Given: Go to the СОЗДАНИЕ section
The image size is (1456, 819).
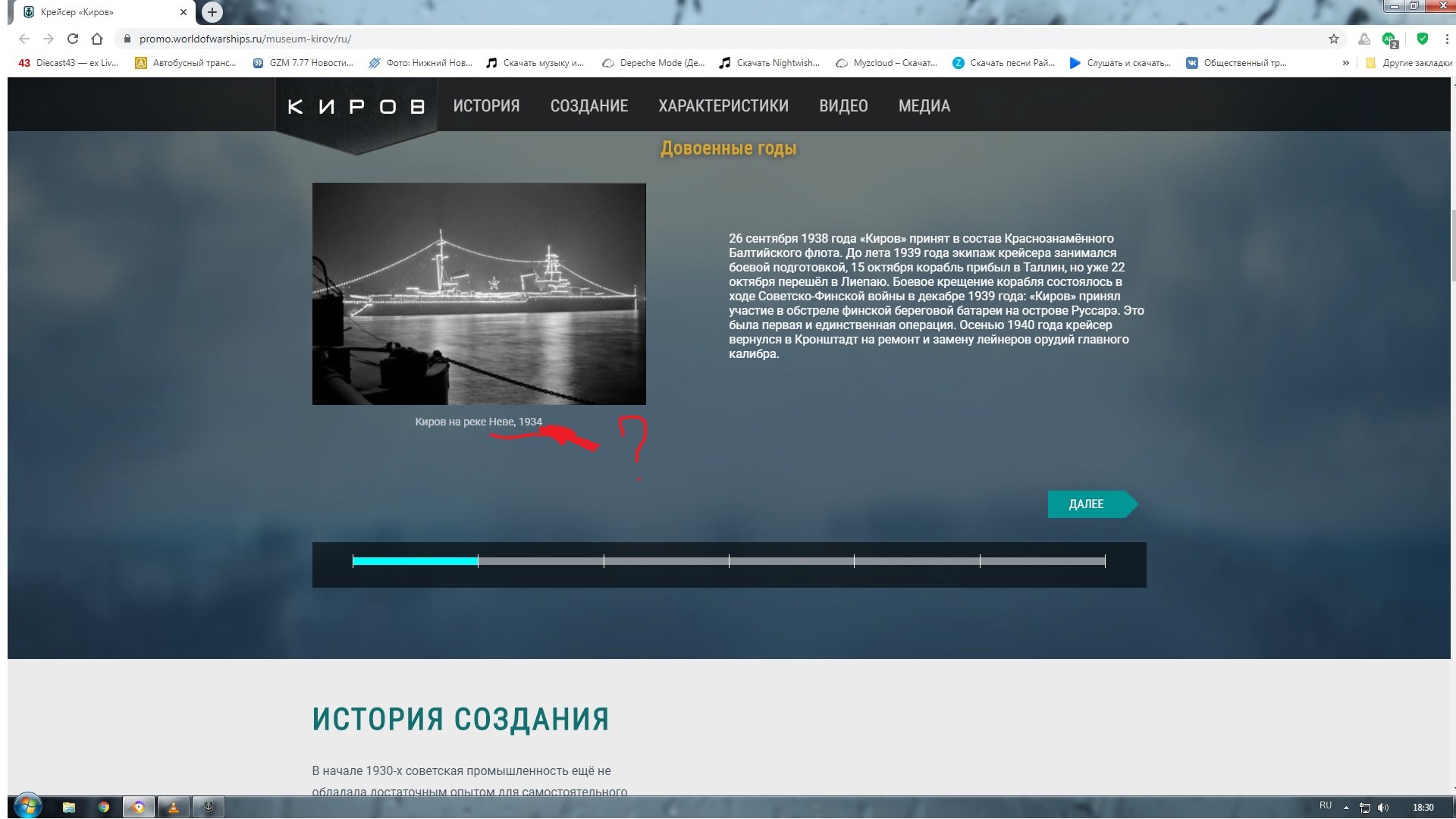Looking at the screenshot, I should pyautogui.click(x=589, y=106).
